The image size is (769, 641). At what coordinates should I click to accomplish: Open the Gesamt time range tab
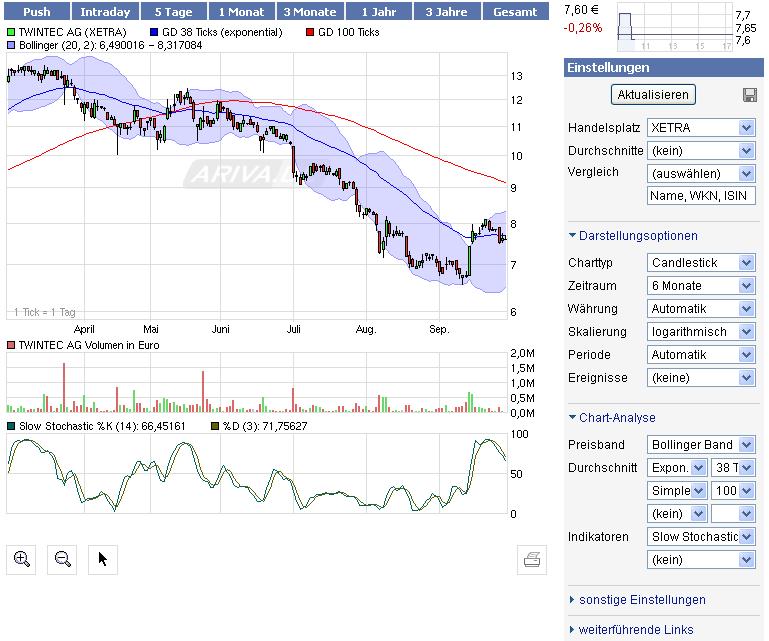(x=515, y=12)
